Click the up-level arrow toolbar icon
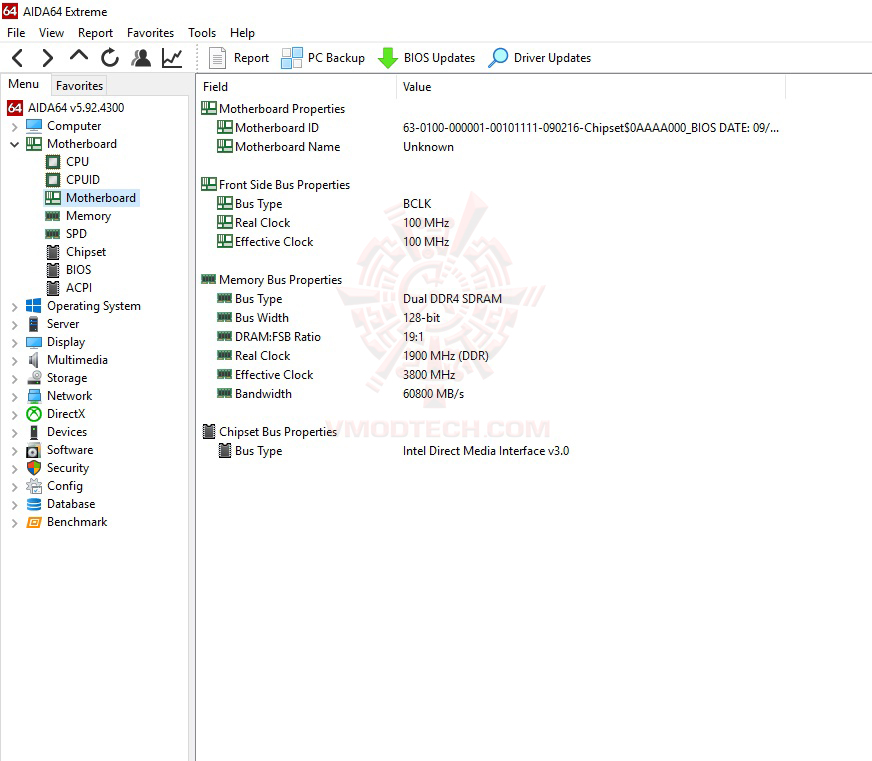 [x=79, y=56]
